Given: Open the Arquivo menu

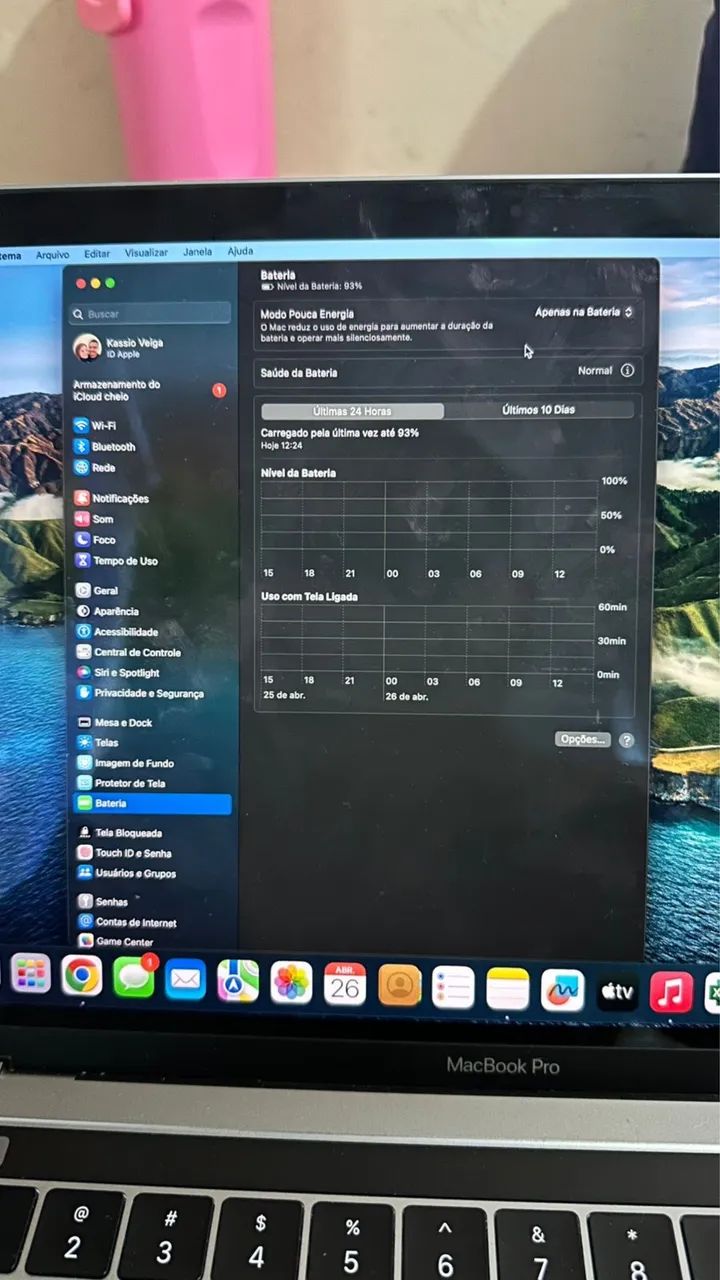Looking at the screenshot, I should pos(53,255).
